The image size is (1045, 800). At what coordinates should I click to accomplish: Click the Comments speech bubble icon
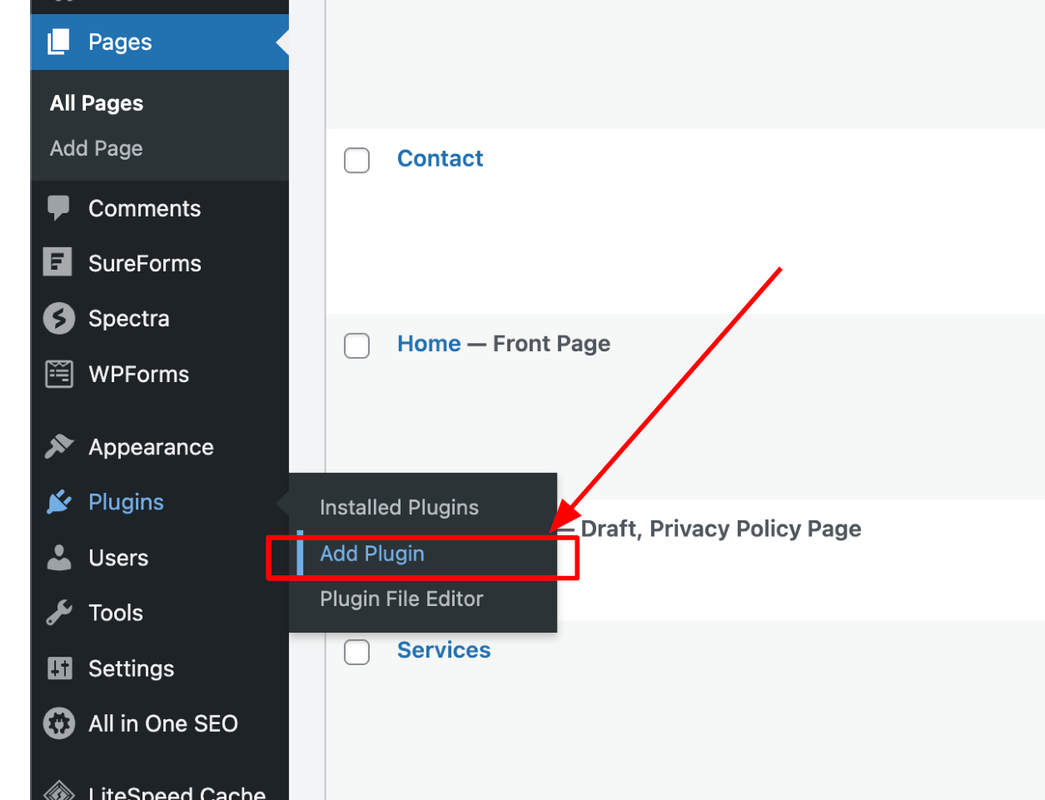tap(59, 208)
